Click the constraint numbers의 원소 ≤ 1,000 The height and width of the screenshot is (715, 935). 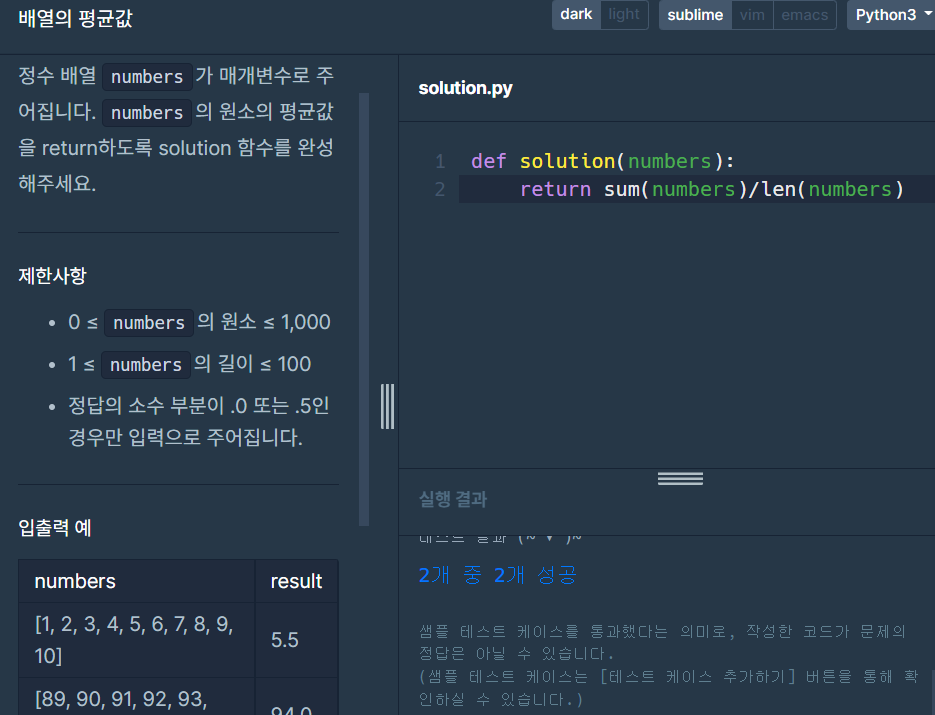click(x=199, y=322)
